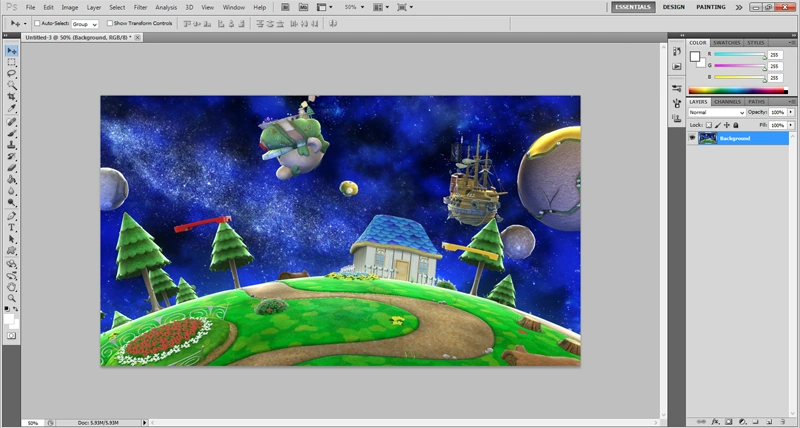Expand more workspaces chevron
Image resolution: width=800 pixels, height=428 pixels.
click(x=739, y=7)
